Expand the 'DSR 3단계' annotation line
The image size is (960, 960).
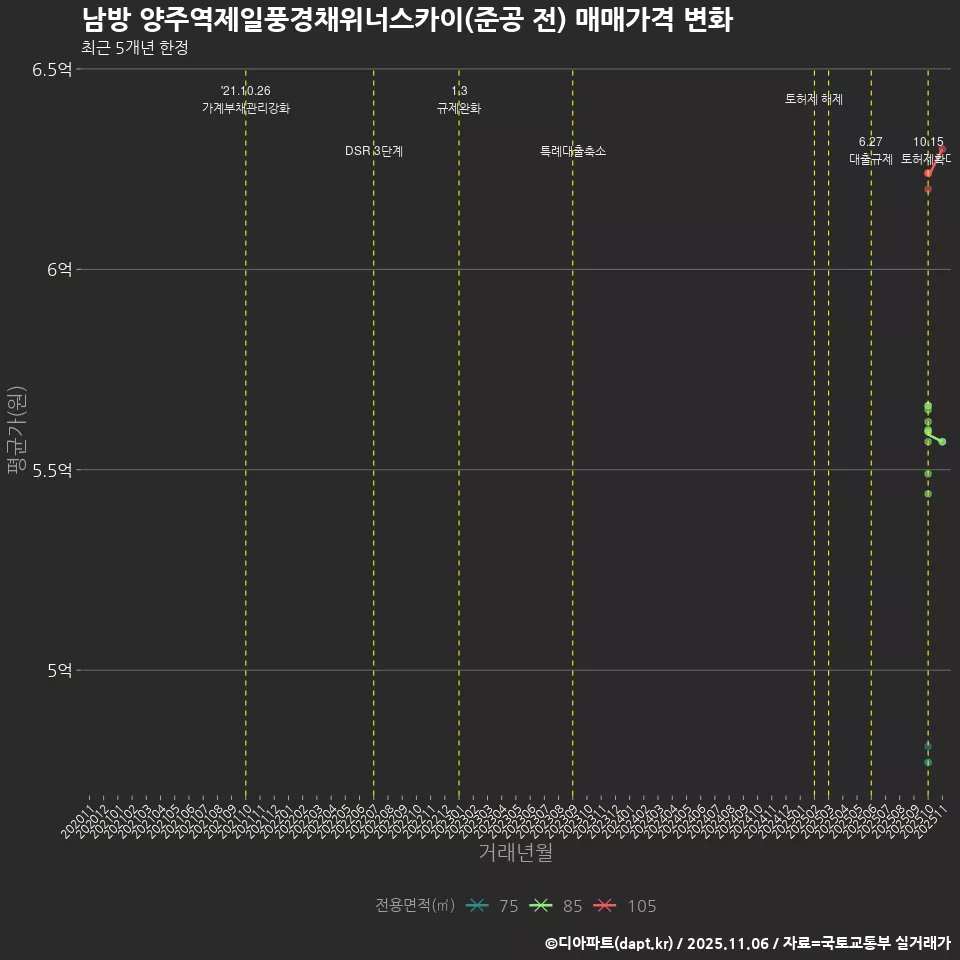point(374,151)
